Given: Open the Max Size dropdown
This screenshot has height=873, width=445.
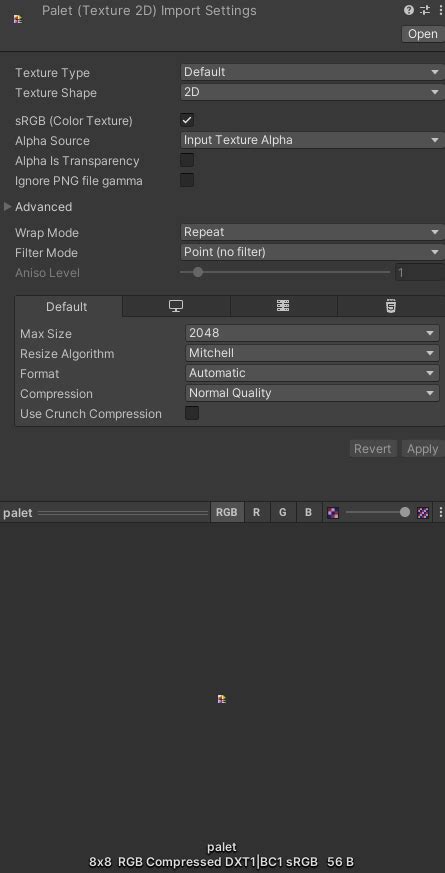Looking at the screenshot, I should pos(312,333).
